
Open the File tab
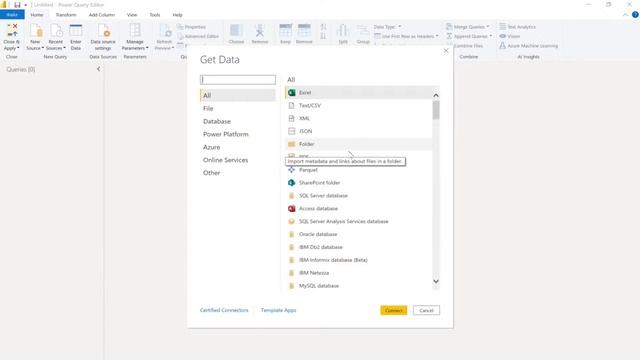12,15
